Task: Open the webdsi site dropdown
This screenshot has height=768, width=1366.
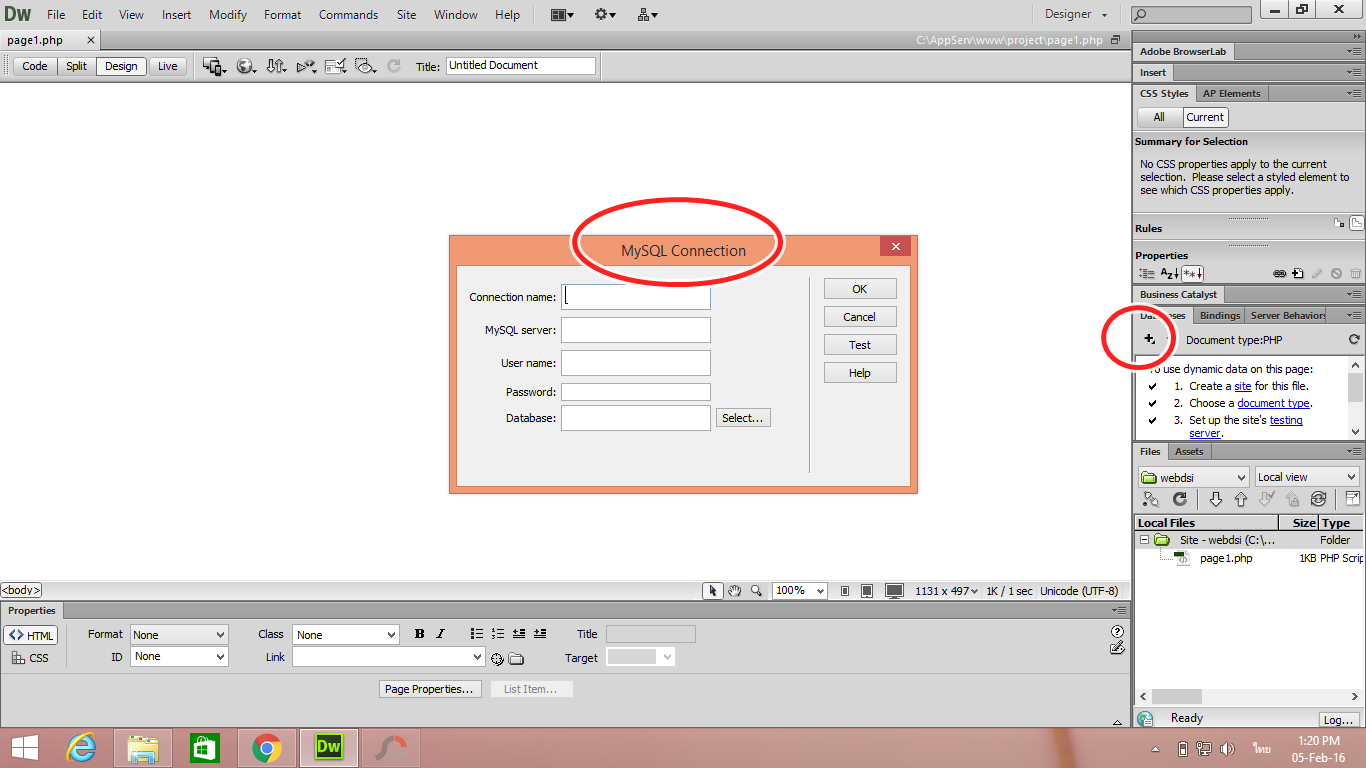Action: coord(1194,477)
